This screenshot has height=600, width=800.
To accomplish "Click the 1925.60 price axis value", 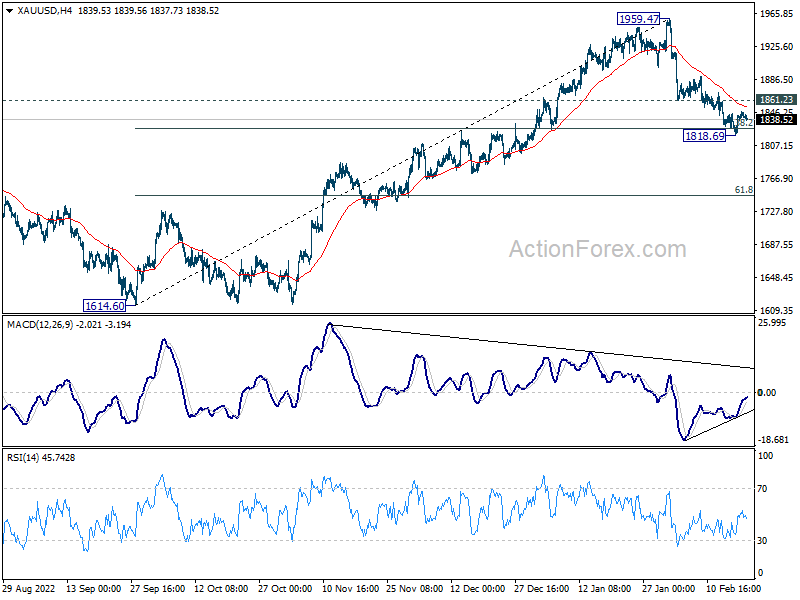I will coord(777,46).
